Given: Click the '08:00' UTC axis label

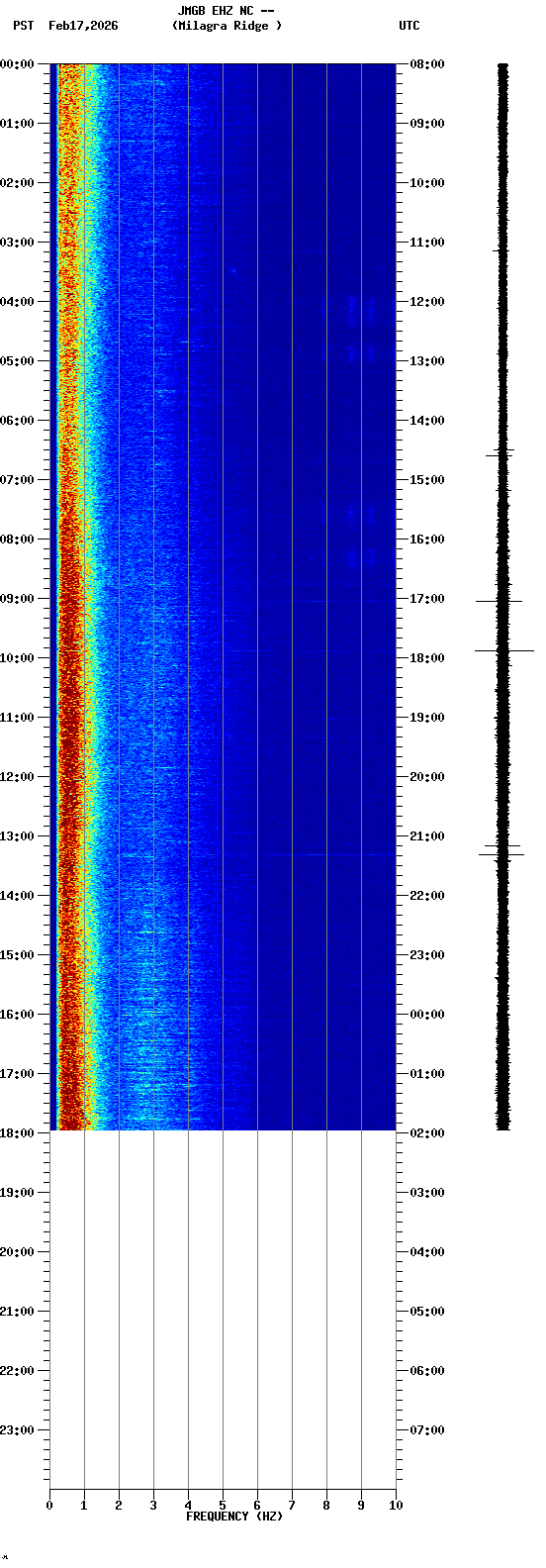Looking at the screenshot, I should 427,64.
